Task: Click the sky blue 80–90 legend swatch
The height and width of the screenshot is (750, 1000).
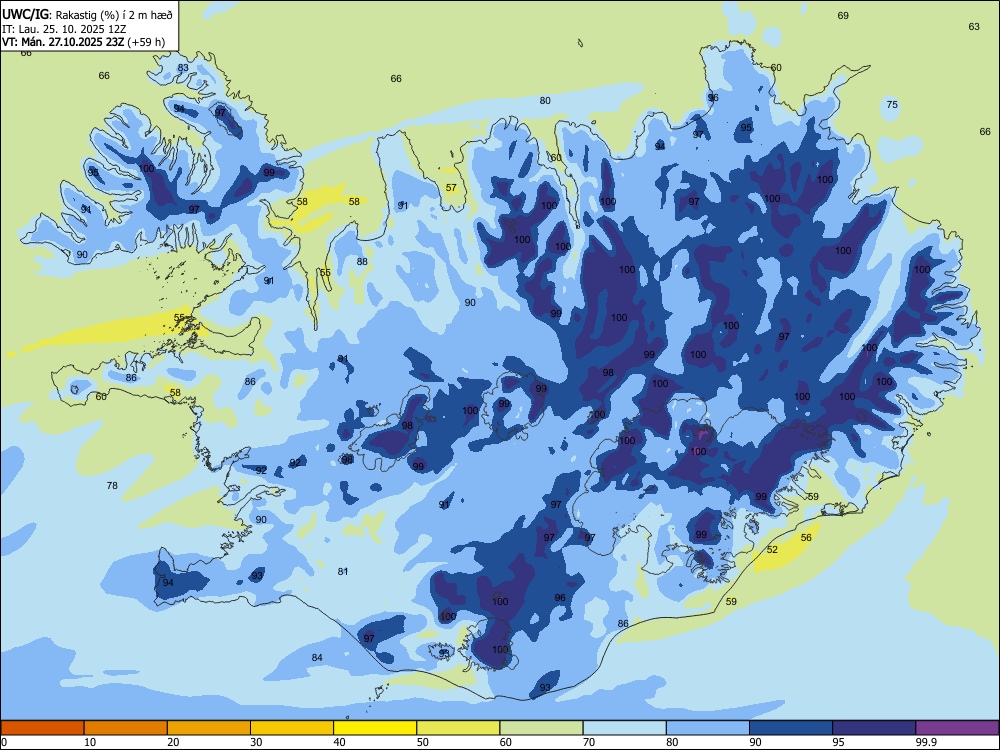Action: tap(708, 728)
